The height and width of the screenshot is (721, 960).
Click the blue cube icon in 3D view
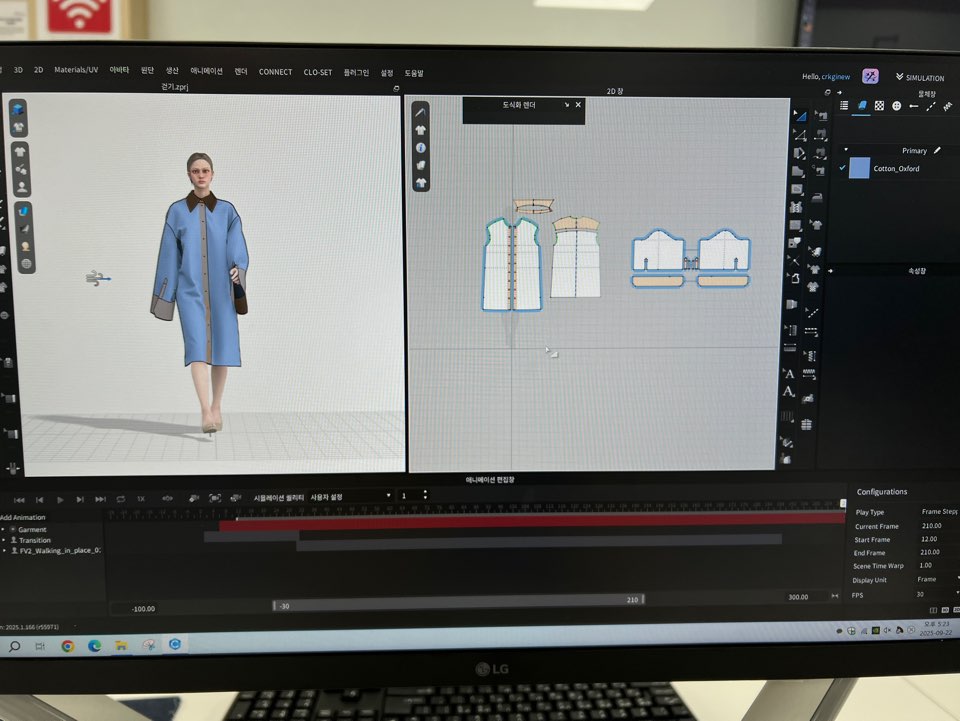click(18, 109)
